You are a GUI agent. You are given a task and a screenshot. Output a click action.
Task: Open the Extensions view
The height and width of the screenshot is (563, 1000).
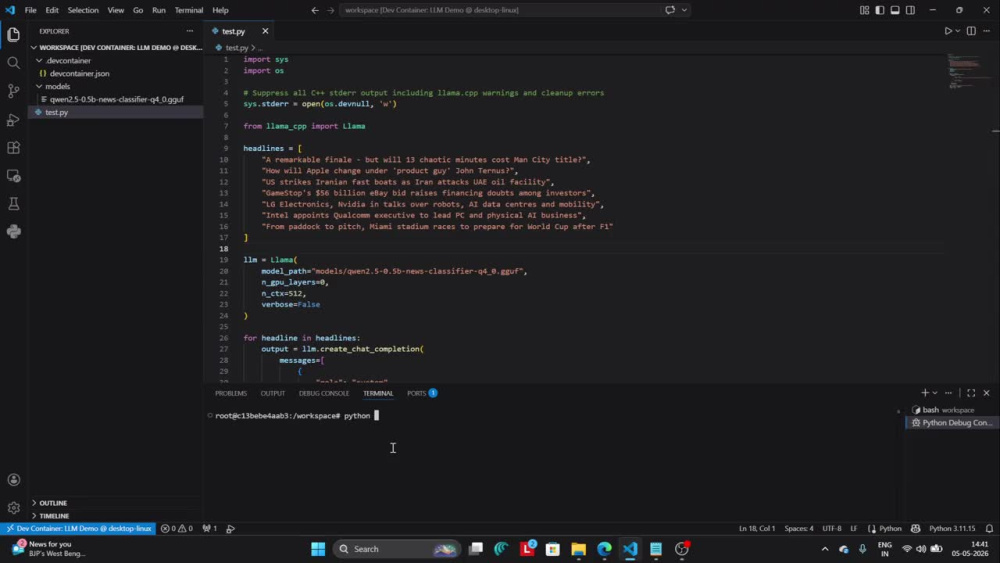tap(13, 148)
